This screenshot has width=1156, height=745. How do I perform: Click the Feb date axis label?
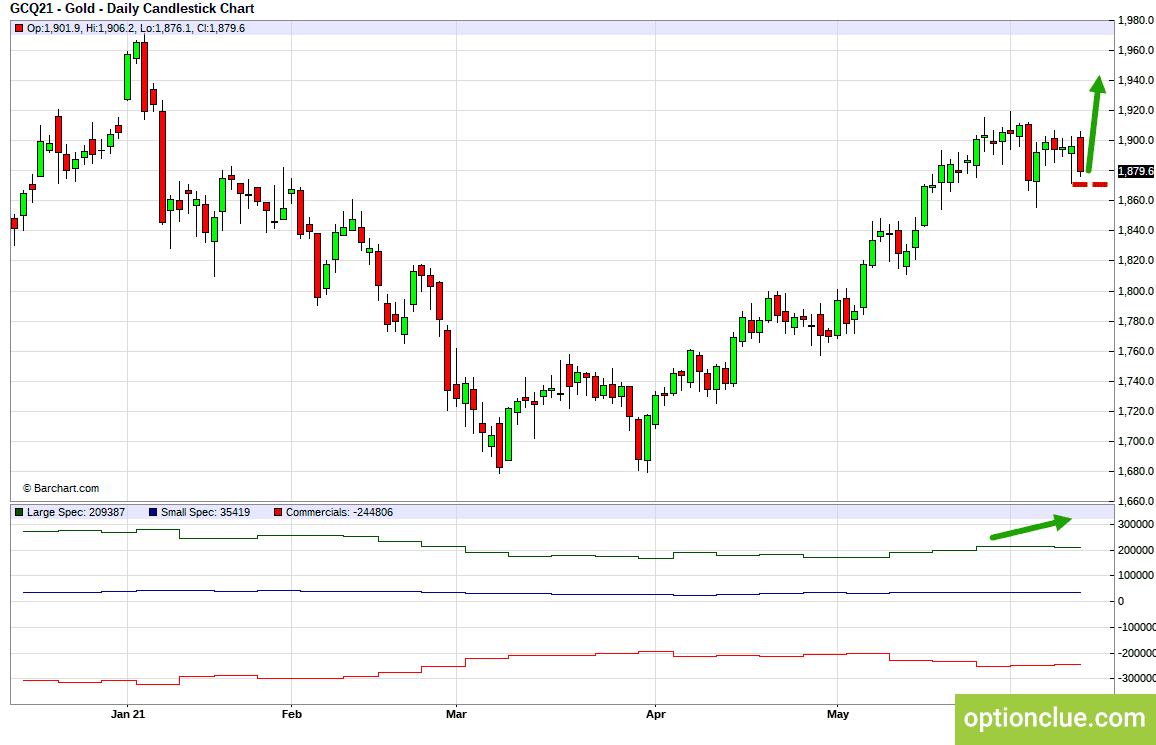[x=292, y=714]
